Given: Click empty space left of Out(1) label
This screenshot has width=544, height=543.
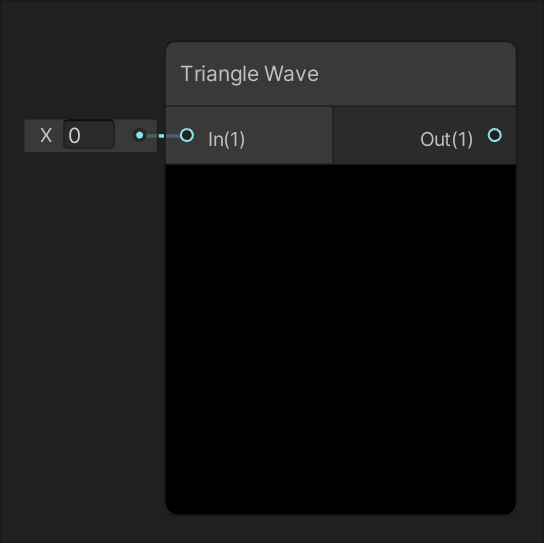Looking at the screenshot, I should pyautogui.click(x=375, y=136).
